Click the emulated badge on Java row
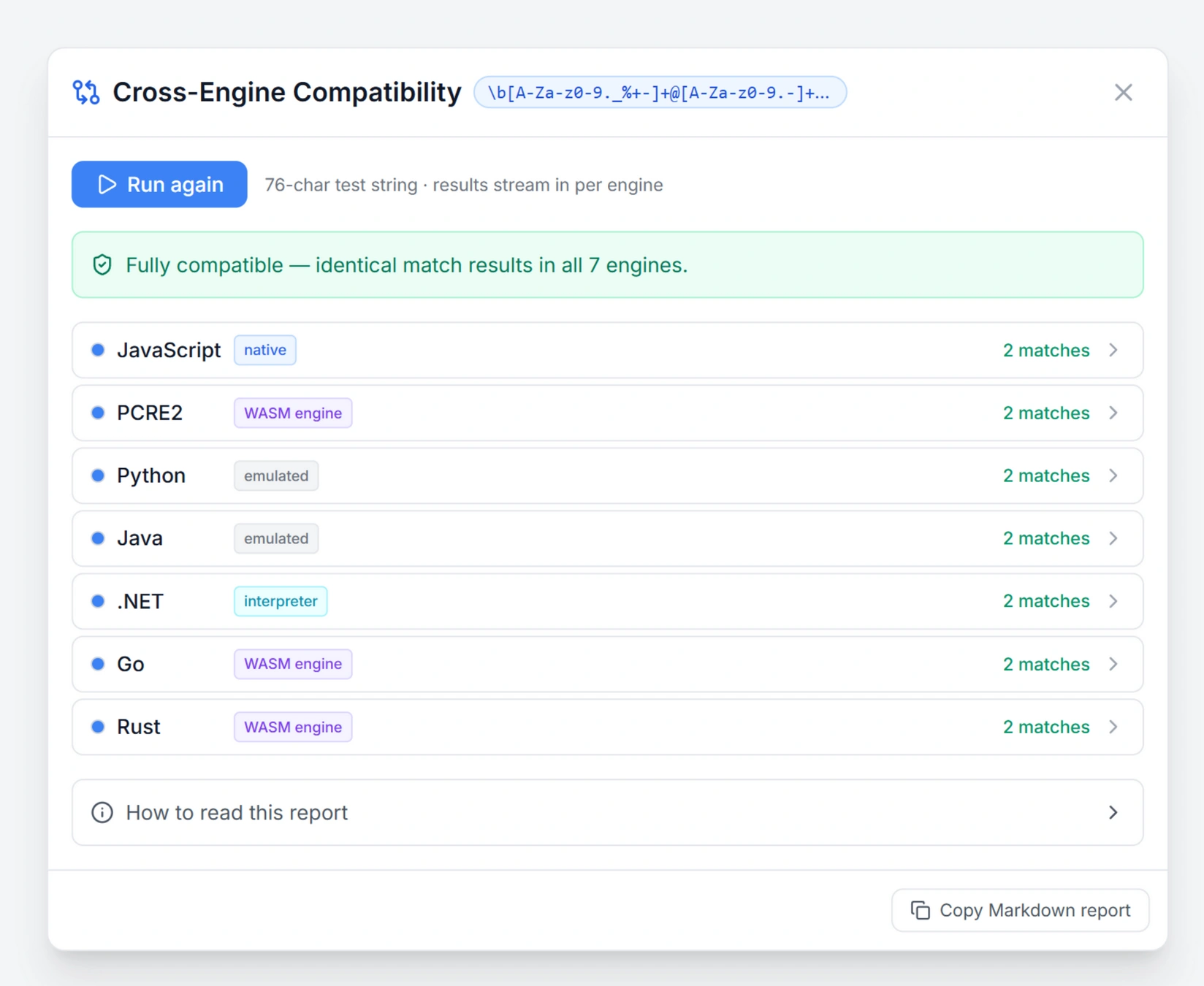The height and width of the screenshot is (986, 1204). click(276, 538)
